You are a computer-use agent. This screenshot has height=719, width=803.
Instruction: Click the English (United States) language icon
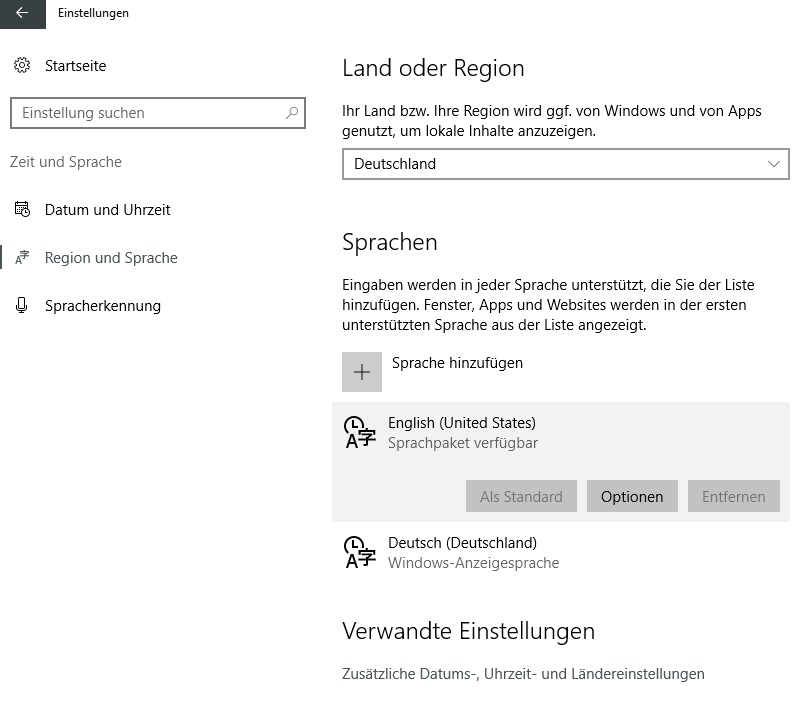tap(360, 433)
